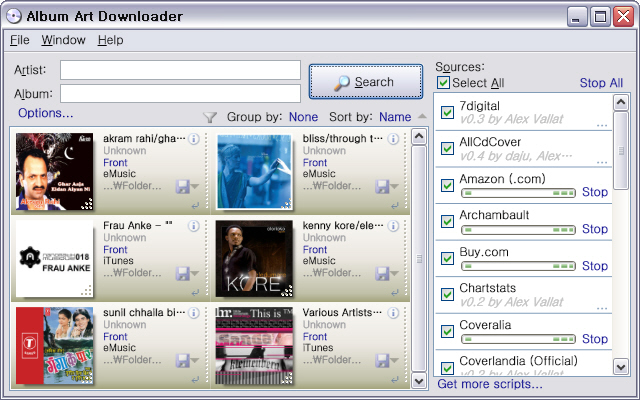Toggle sort direction arrow next to Name
The width and height of the screenshot is (640, 400).
pos(422,117)
